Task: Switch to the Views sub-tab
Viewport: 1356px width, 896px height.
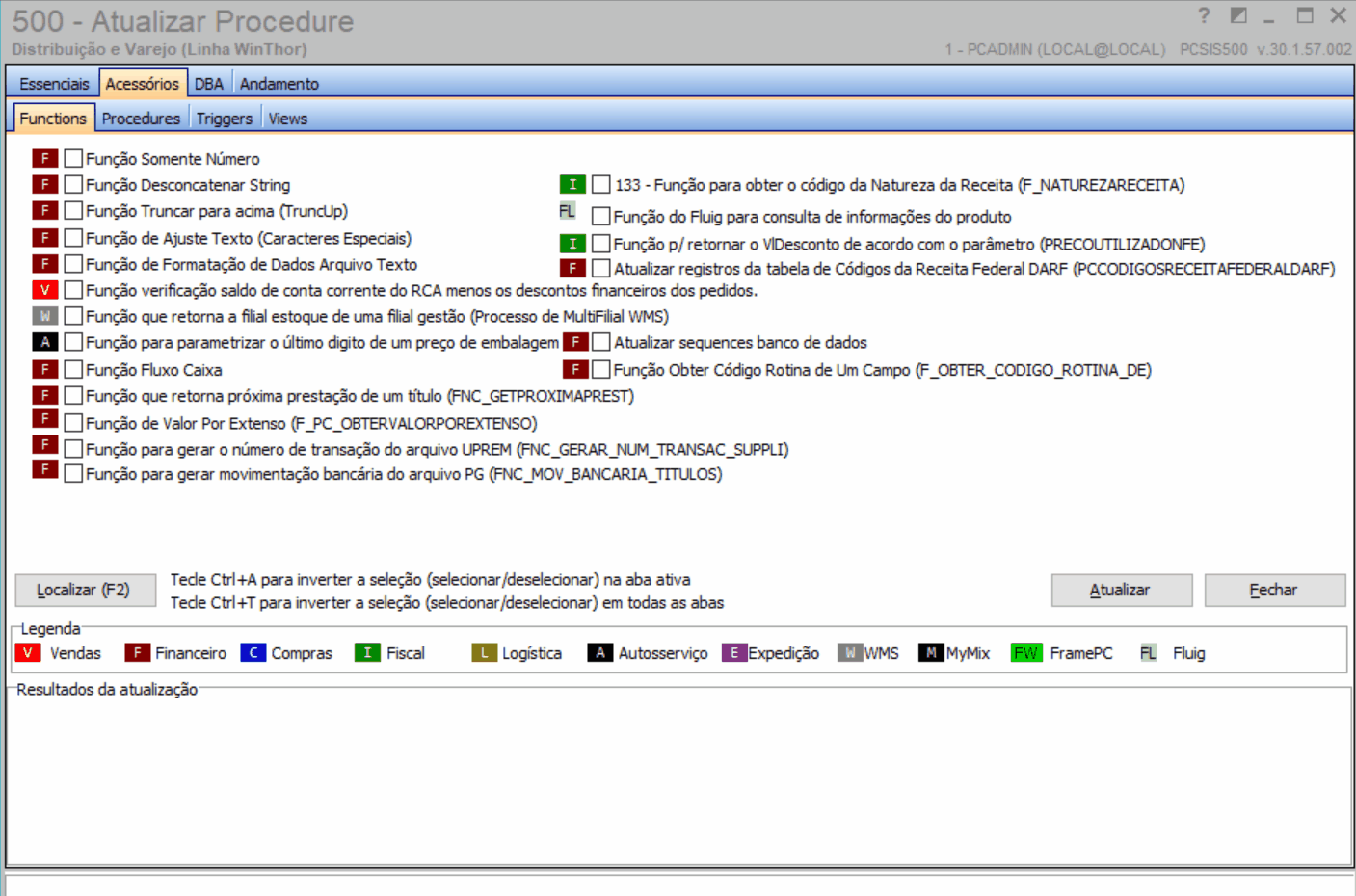Action: coord(288,119)
